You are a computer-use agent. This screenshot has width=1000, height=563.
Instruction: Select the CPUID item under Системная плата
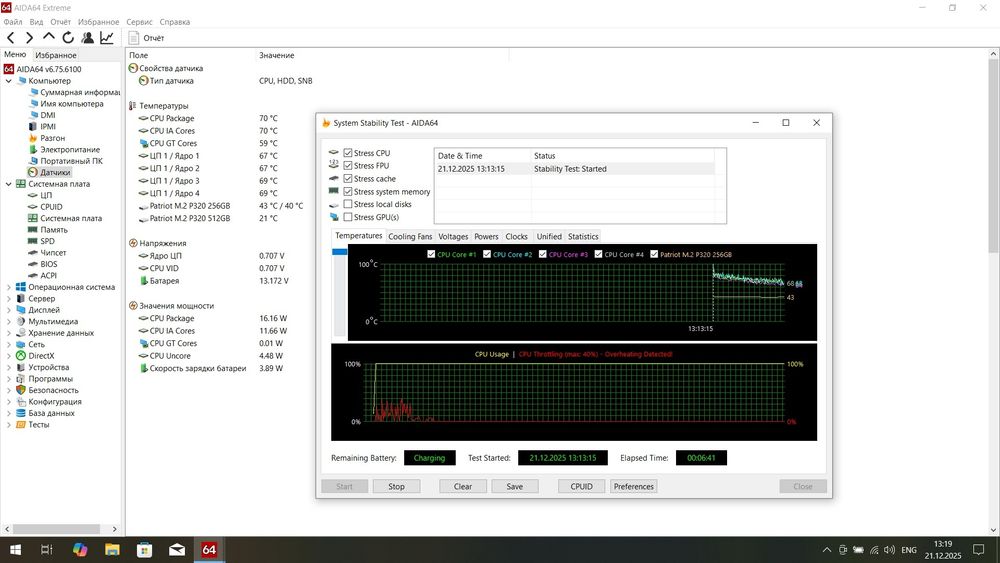pos(51,207)
